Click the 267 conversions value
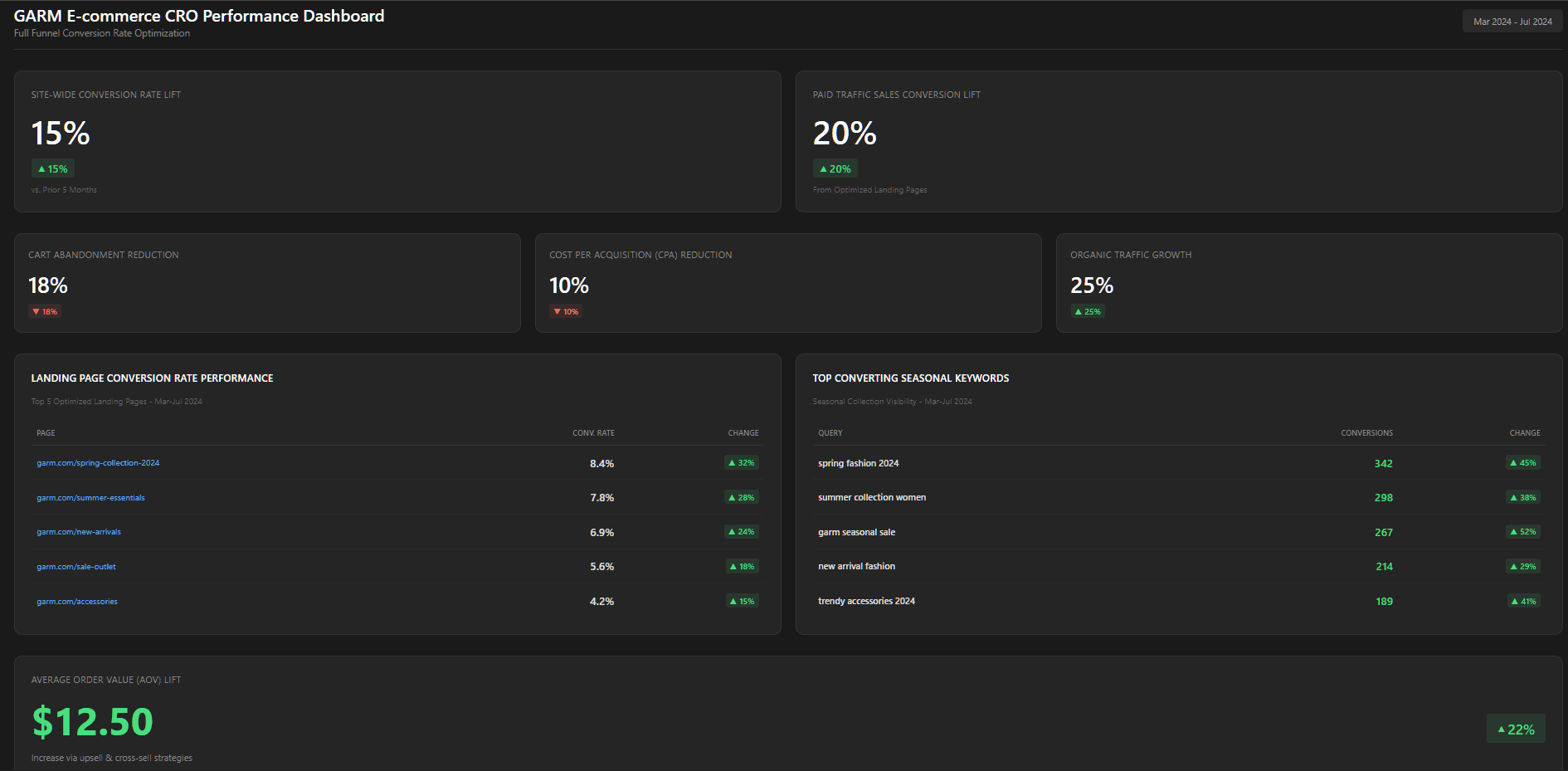Viewport: 1568px width, 771px height. (x=1384, y=533)
